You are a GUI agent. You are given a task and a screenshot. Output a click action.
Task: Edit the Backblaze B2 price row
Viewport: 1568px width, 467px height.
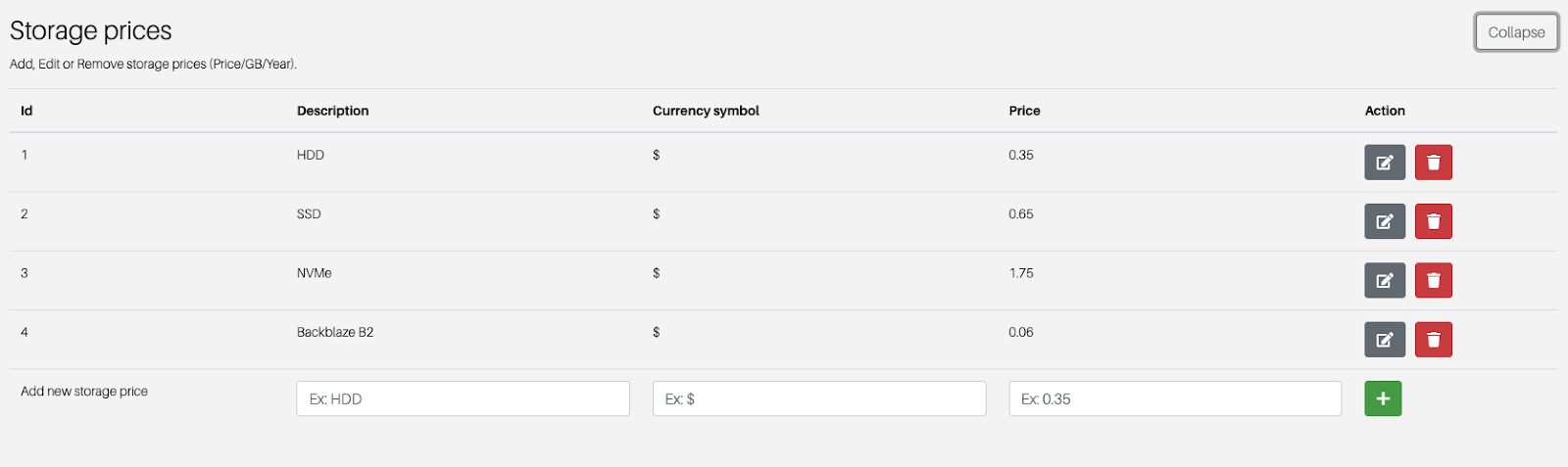click(1385, 340)
